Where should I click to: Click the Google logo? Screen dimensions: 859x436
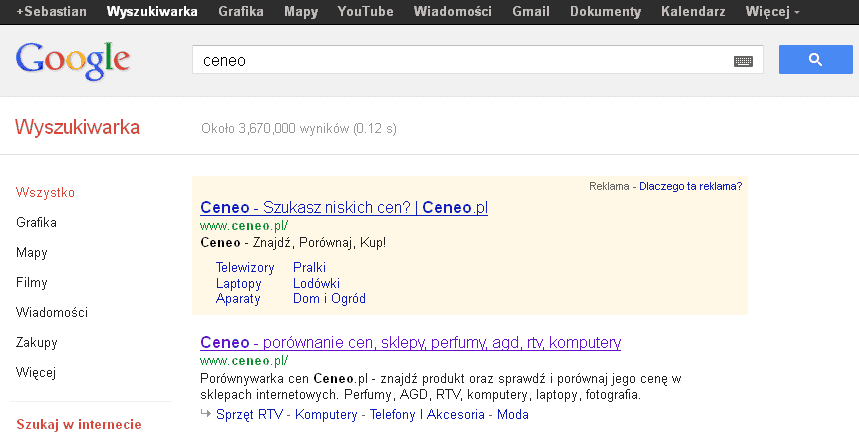[x=73, y=60]
